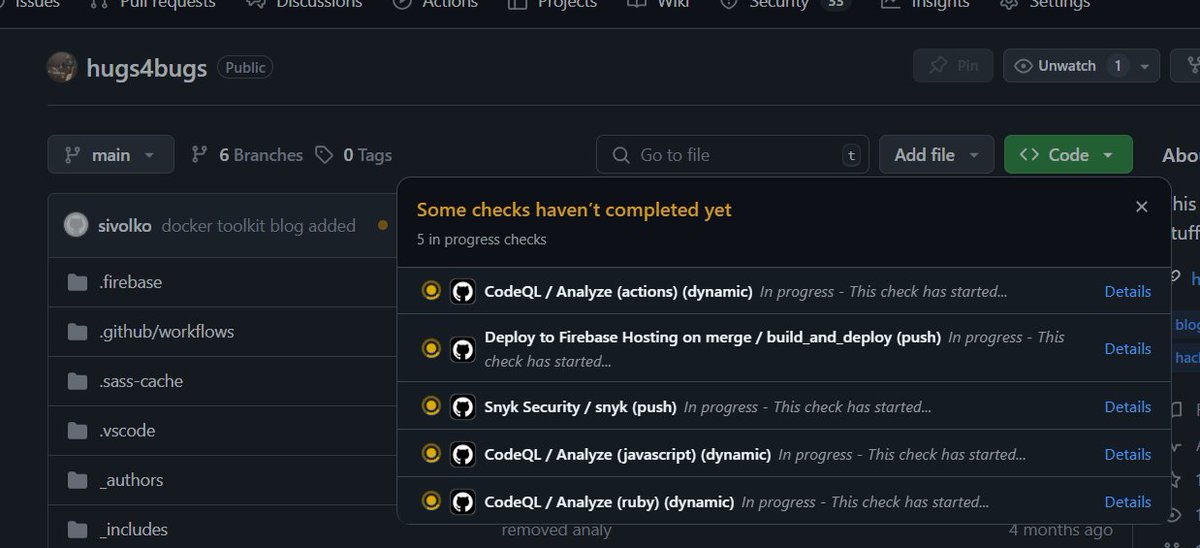Viewport: 1200px width, 548px height.
Task: Click the Unwatch button
Action: point(1067,66)
